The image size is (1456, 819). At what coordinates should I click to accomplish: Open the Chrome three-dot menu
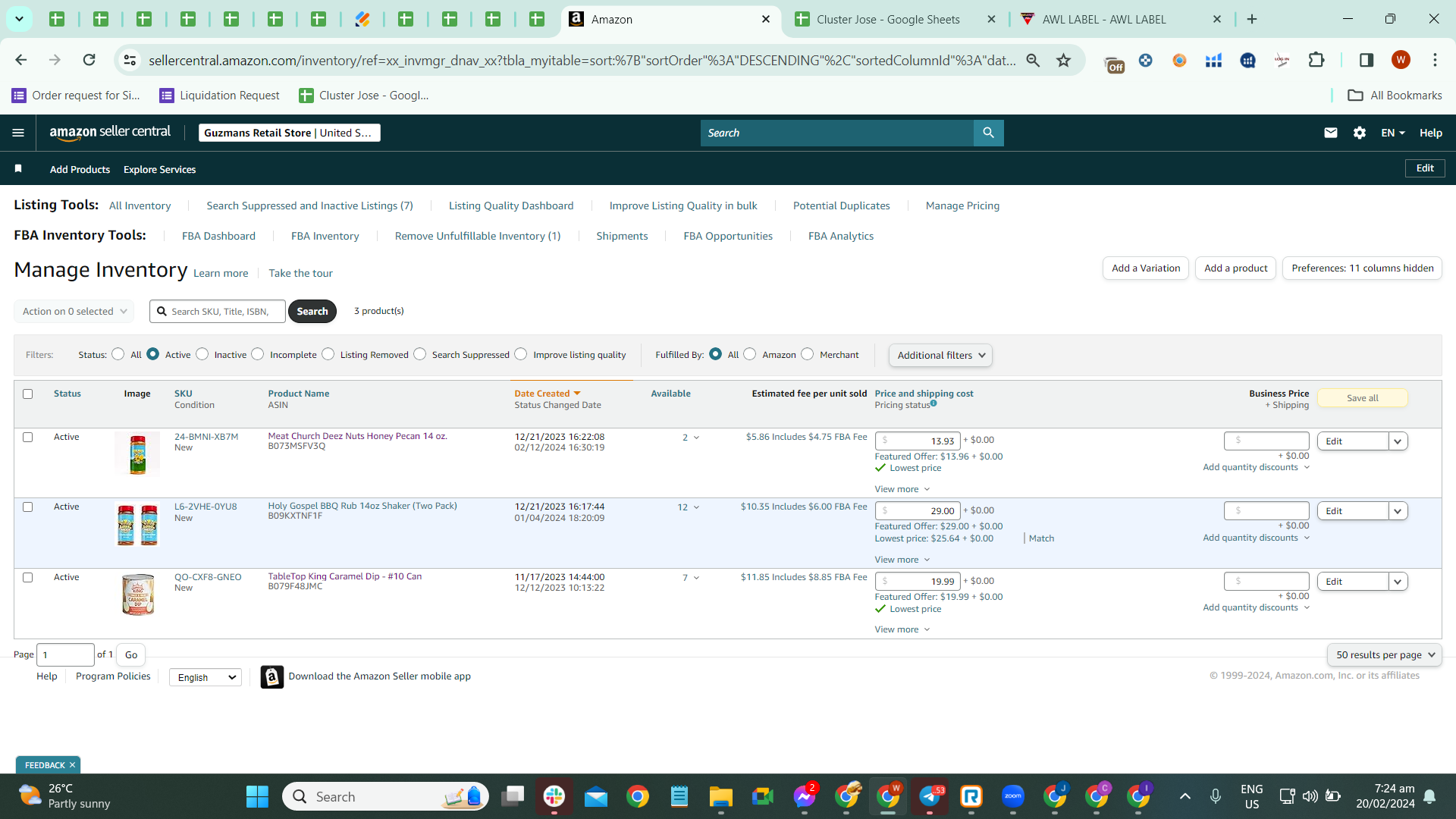(x=1435, y=60)
